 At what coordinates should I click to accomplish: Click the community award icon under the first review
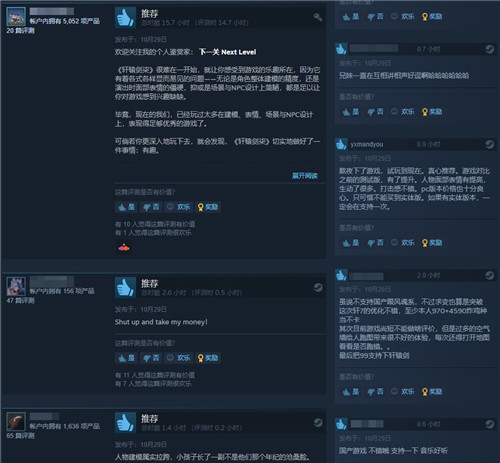click(x=124, y=248)
